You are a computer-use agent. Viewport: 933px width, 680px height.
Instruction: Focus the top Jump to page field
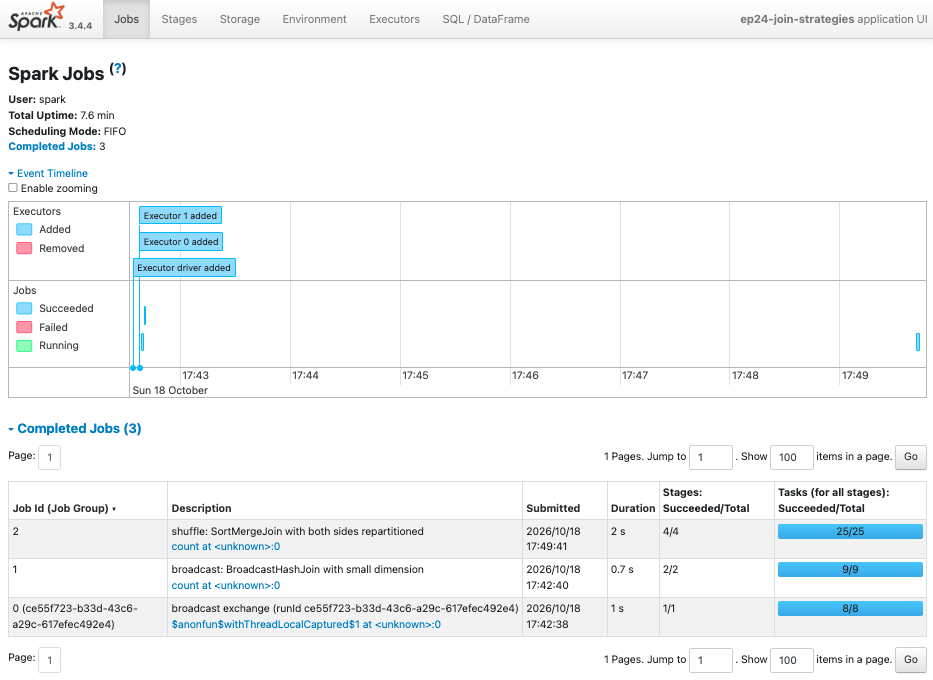pyautogui.click(x=710, y=457)
